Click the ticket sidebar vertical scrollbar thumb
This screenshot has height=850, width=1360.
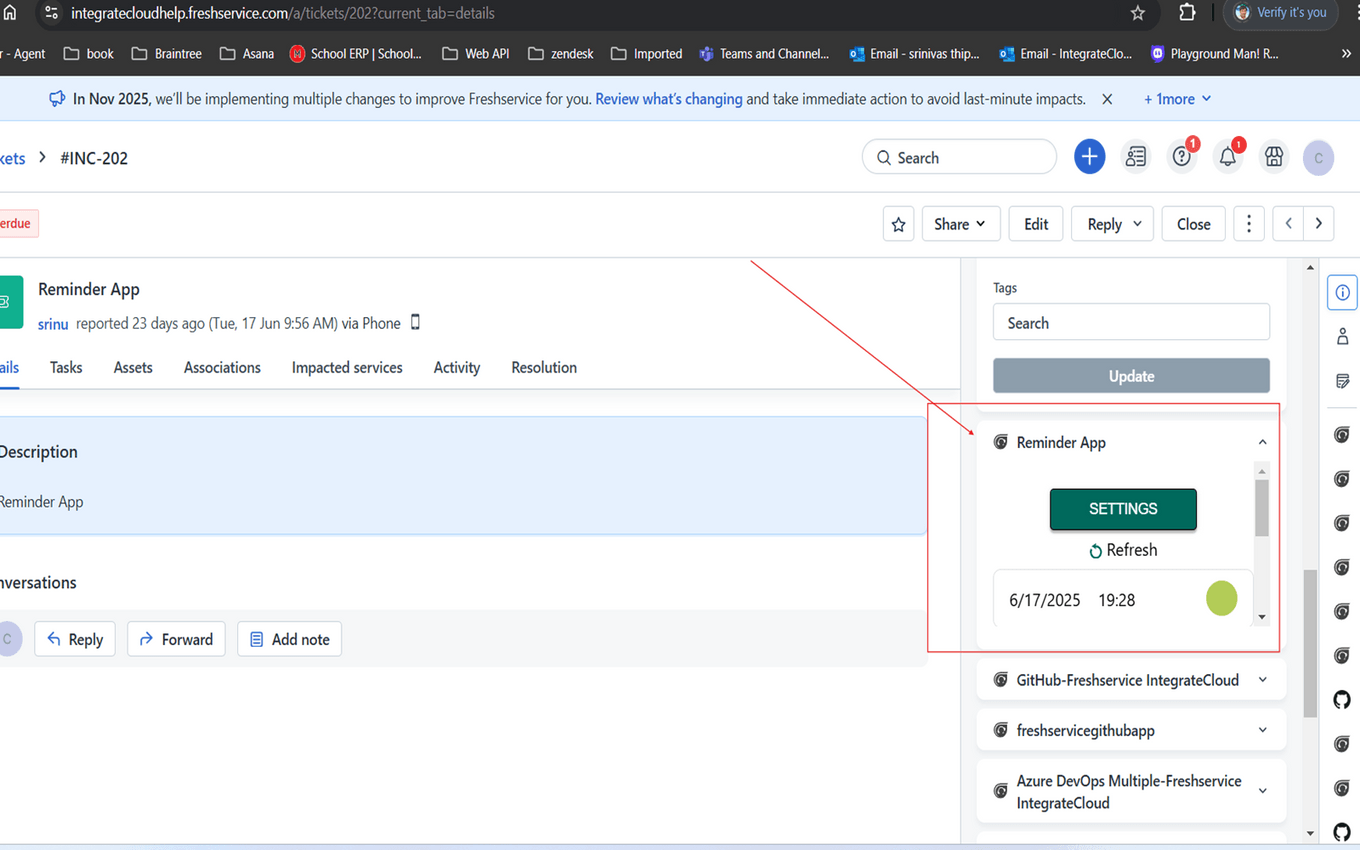click(1310, 644)
